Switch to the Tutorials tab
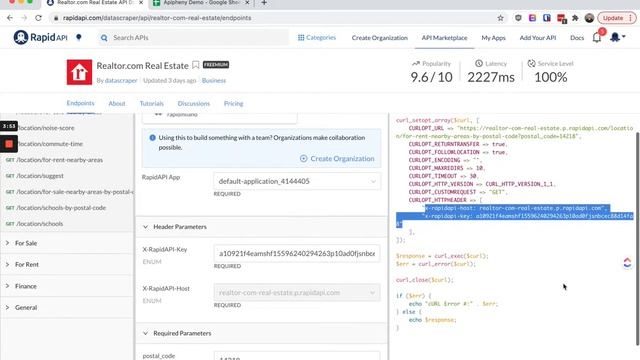 click(x=151, y=104)
